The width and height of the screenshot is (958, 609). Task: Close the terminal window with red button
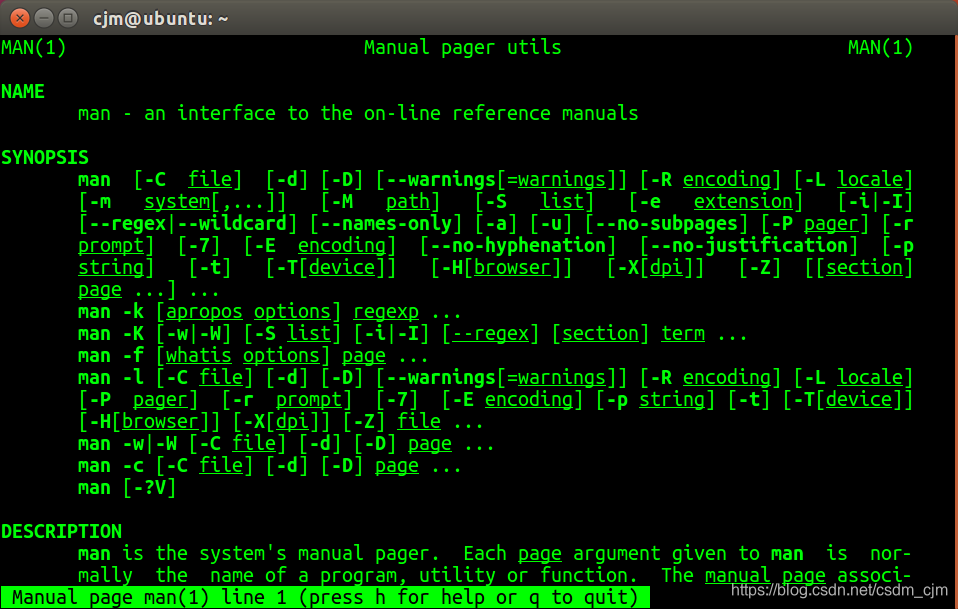click(20, 18)
